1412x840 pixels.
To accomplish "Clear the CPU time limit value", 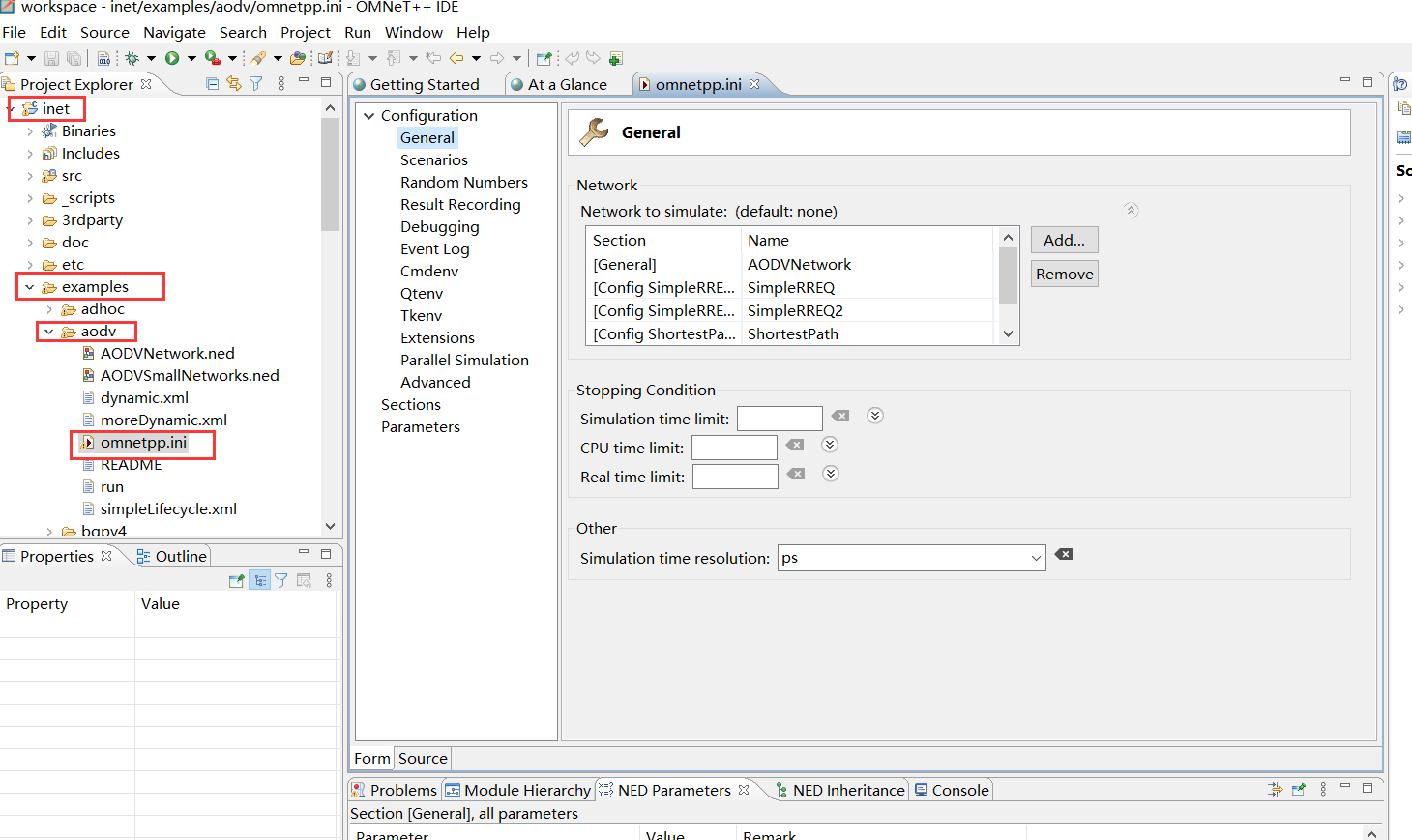I will point(795,446).
